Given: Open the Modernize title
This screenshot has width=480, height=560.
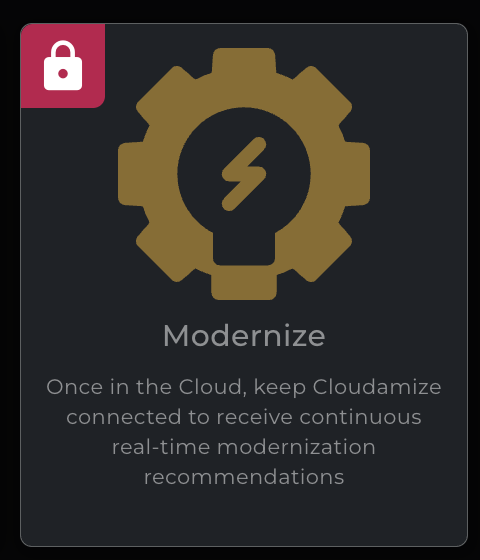Looking at the screenshot, I should click(x=244, y=335).
